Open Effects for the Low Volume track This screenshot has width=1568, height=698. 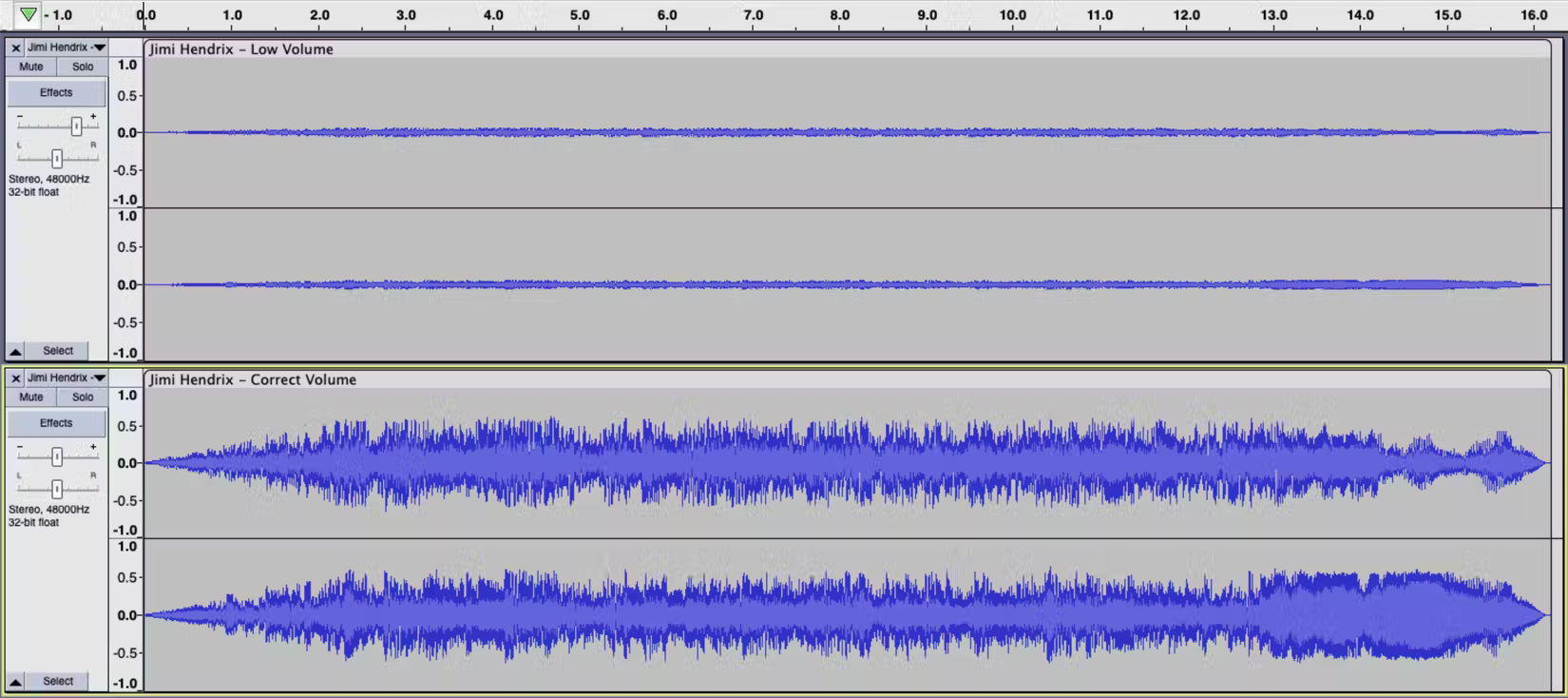[x=56, y=93]
